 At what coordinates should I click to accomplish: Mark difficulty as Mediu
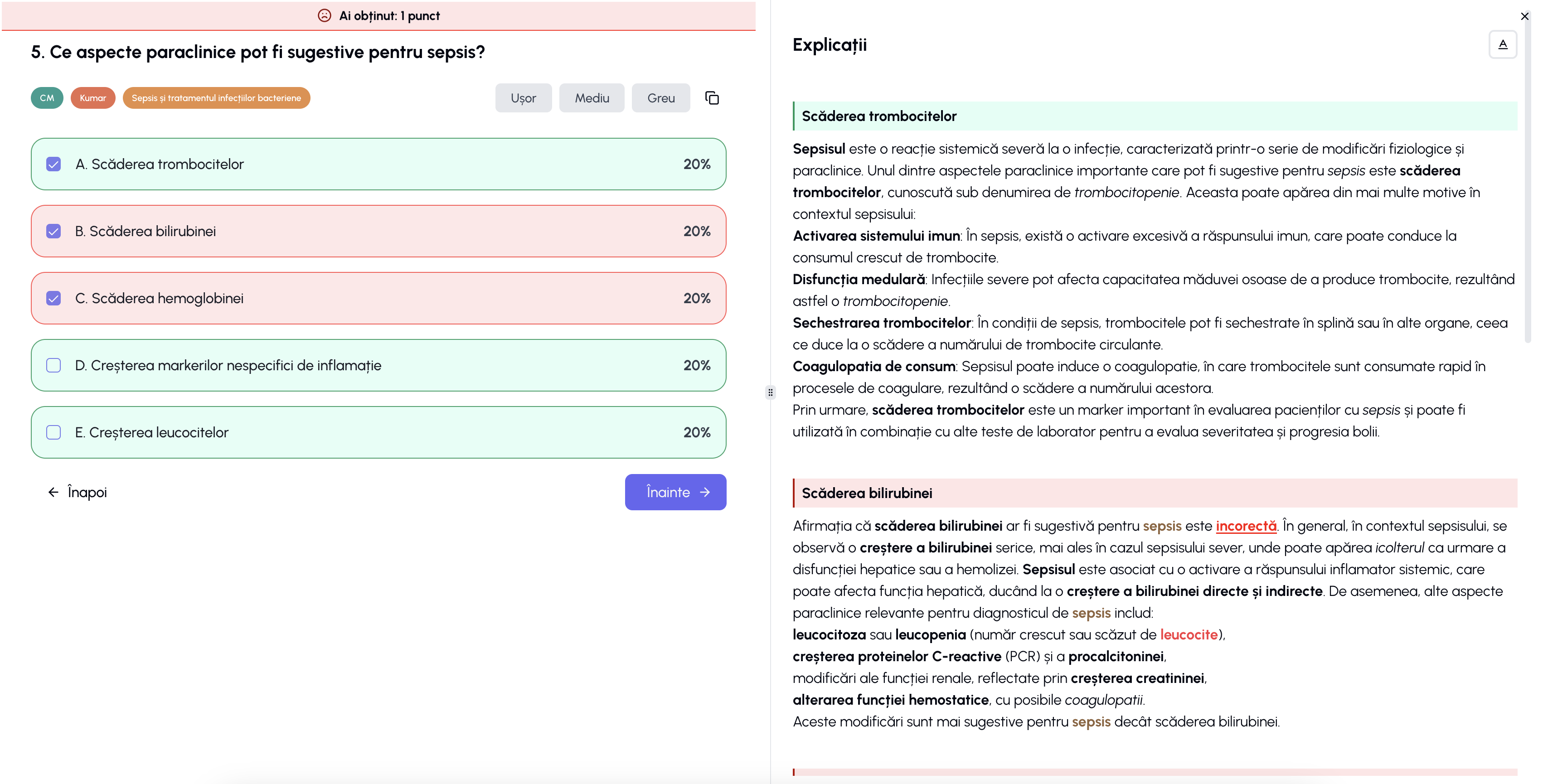pyautogui.click(x=591, y=97)
